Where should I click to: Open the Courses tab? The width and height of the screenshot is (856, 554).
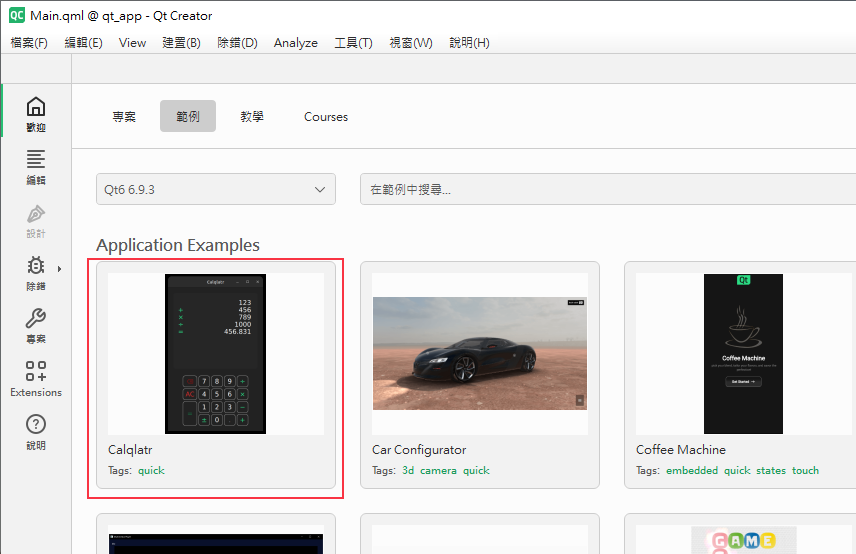tap(326, 116)
